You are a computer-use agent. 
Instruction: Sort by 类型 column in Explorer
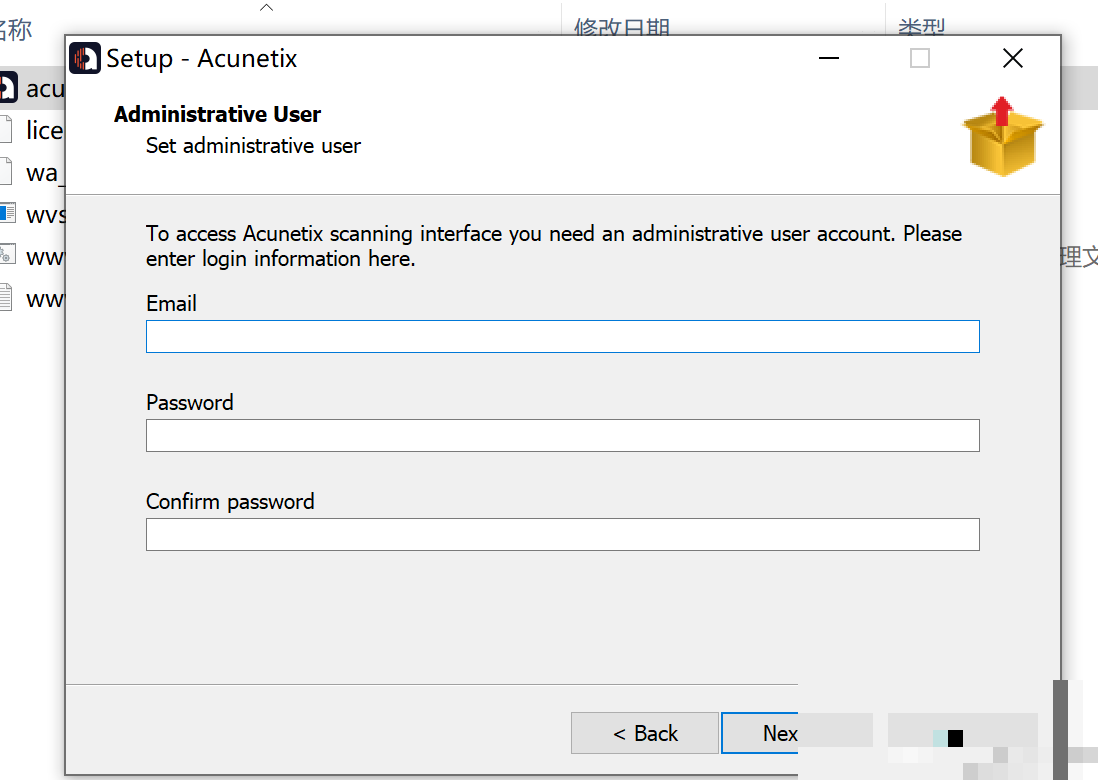tap(922, 27)
